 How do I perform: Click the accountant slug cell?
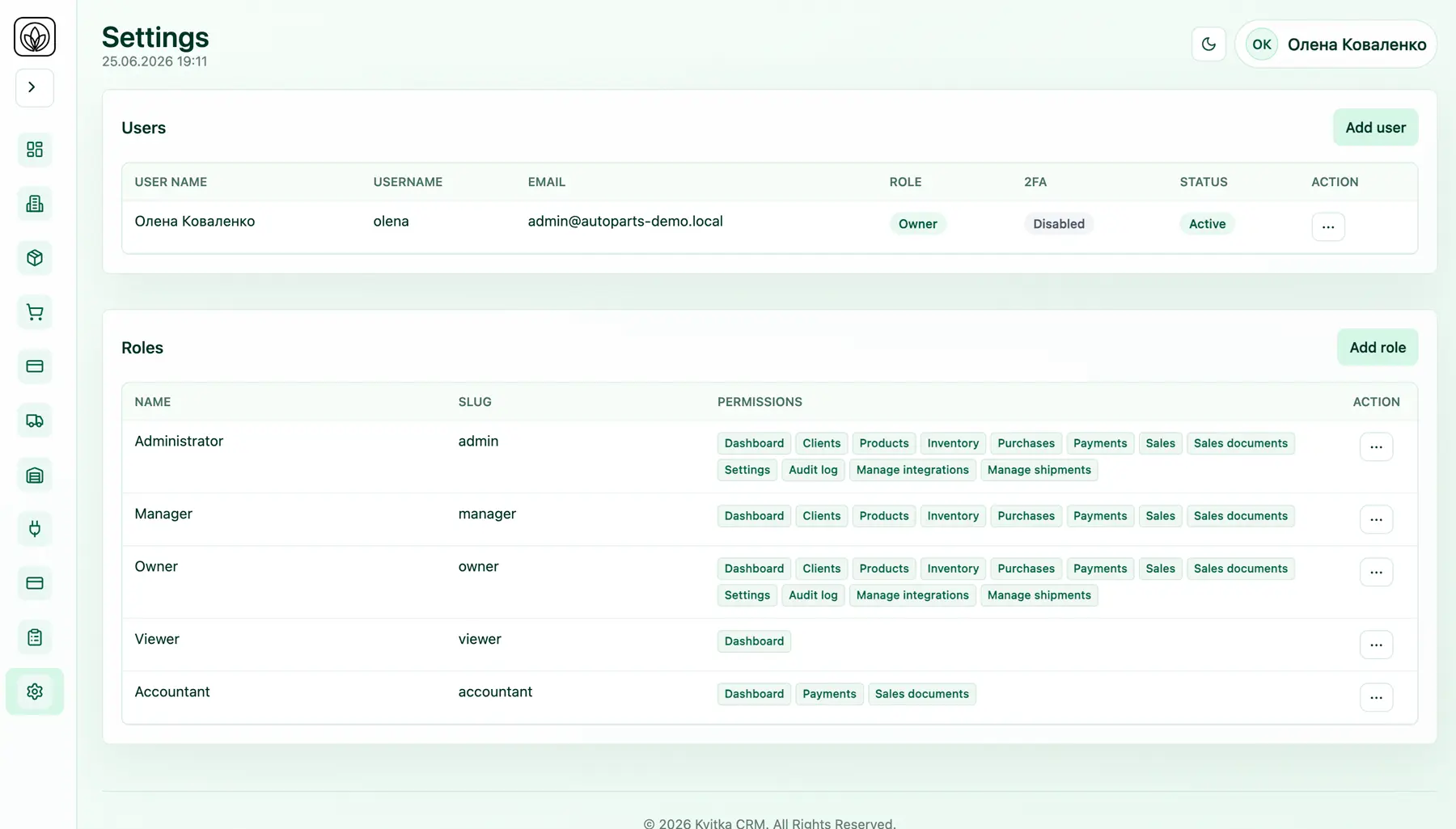[495, 692]
